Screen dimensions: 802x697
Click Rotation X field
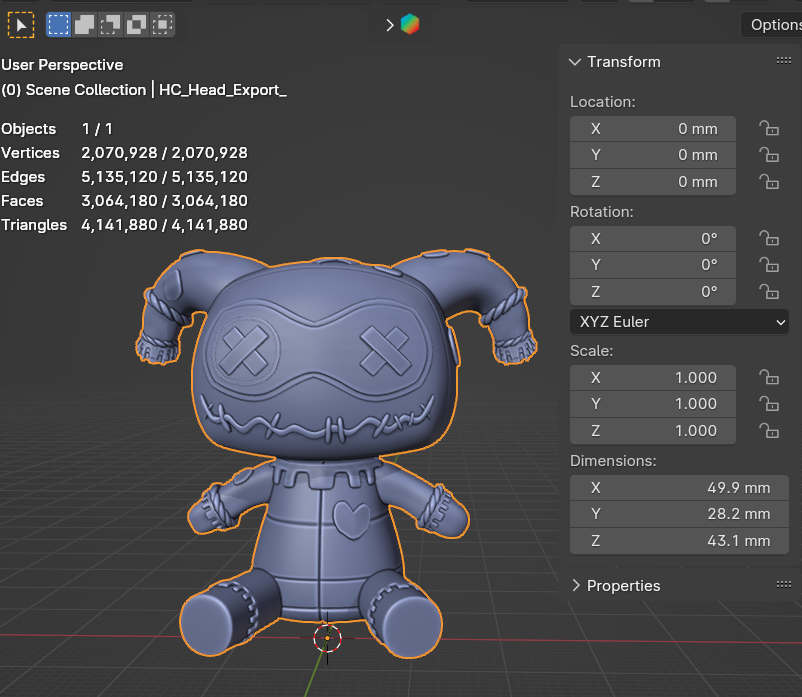[x=653, y=239]
